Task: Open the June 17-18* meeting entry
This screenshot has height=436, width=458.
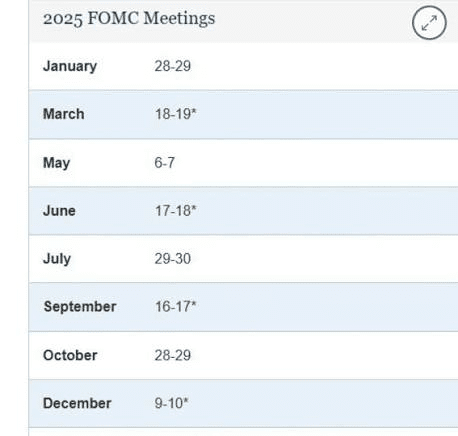Action: coord(176,211)
